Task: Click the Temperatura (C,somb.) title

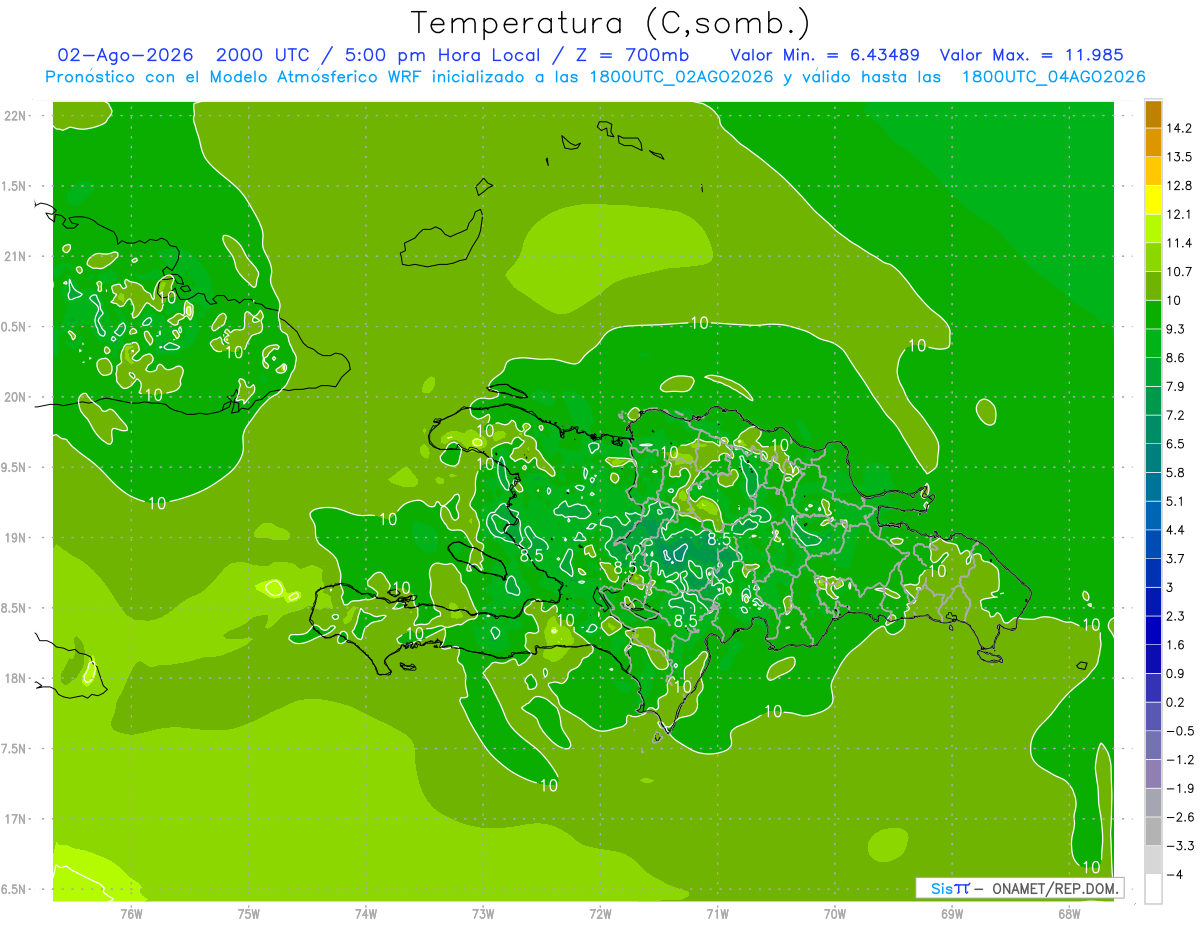Action: [x=611, y=22]
